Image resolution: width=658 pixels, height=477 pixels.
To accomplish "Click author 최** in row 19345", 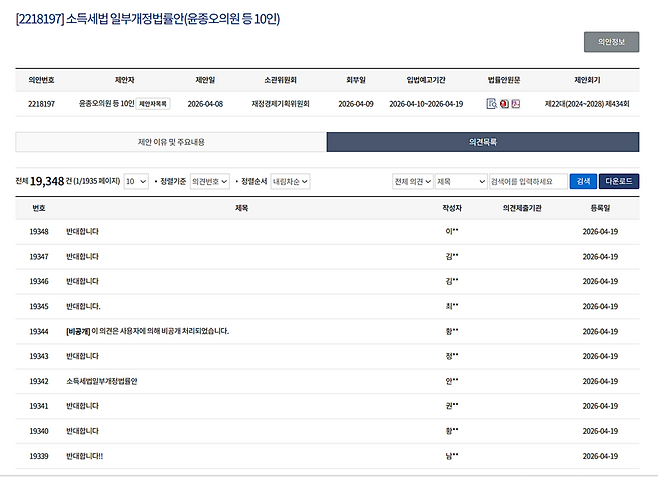I will [x=452, y=306].
